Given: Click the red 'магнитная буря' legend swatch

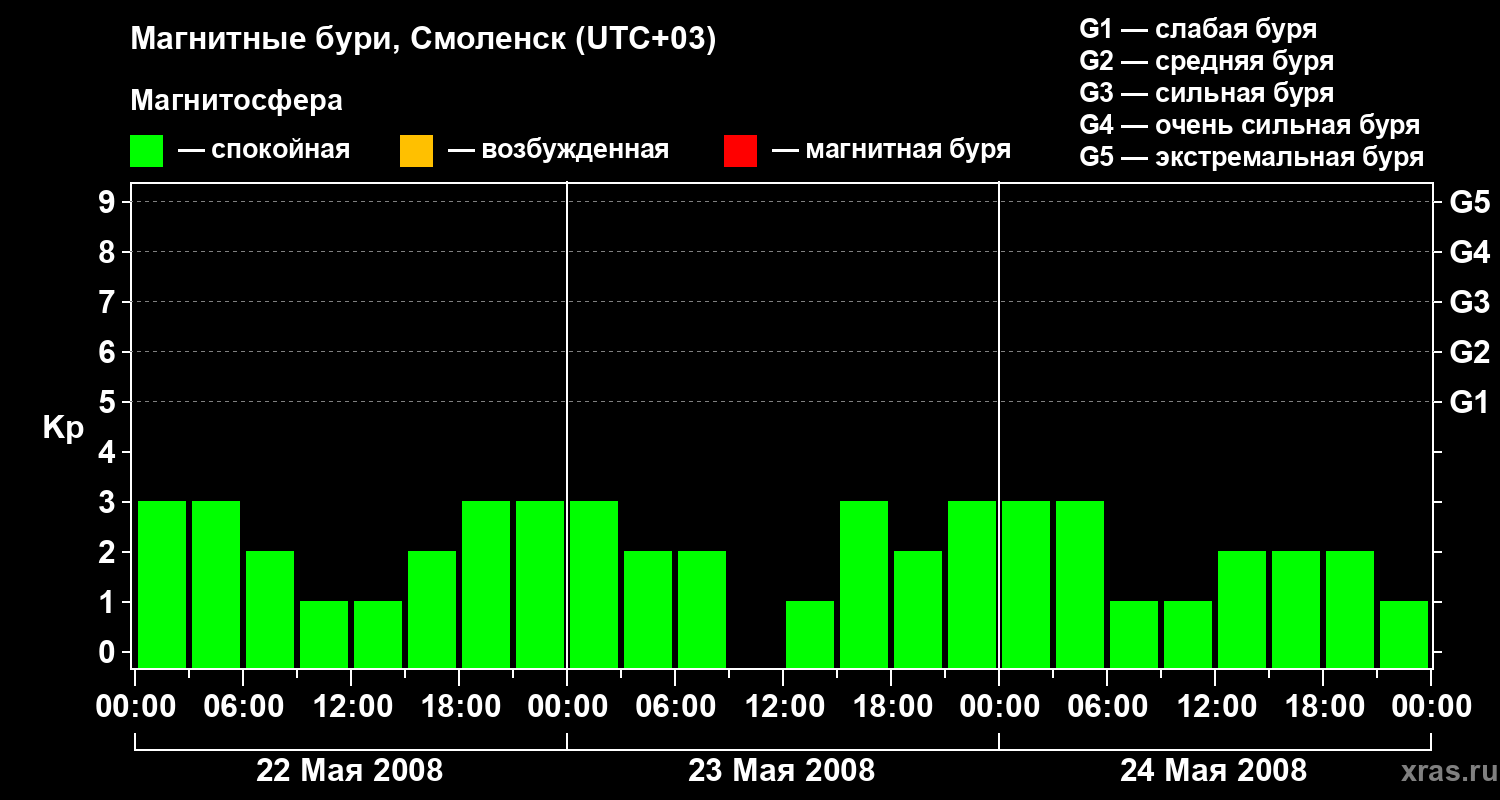Looking at the screenshot, I should [740, 151].
